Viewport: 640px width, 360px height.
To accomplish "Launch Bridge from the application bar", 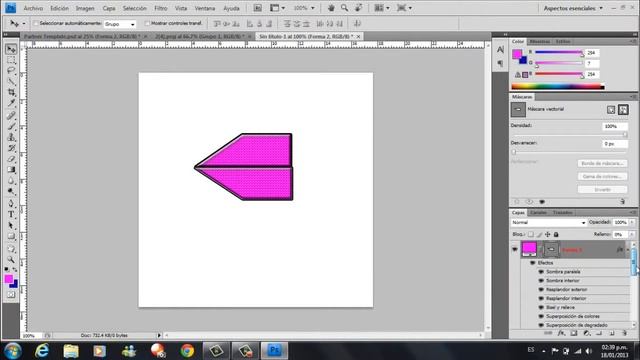I will 258,8.
